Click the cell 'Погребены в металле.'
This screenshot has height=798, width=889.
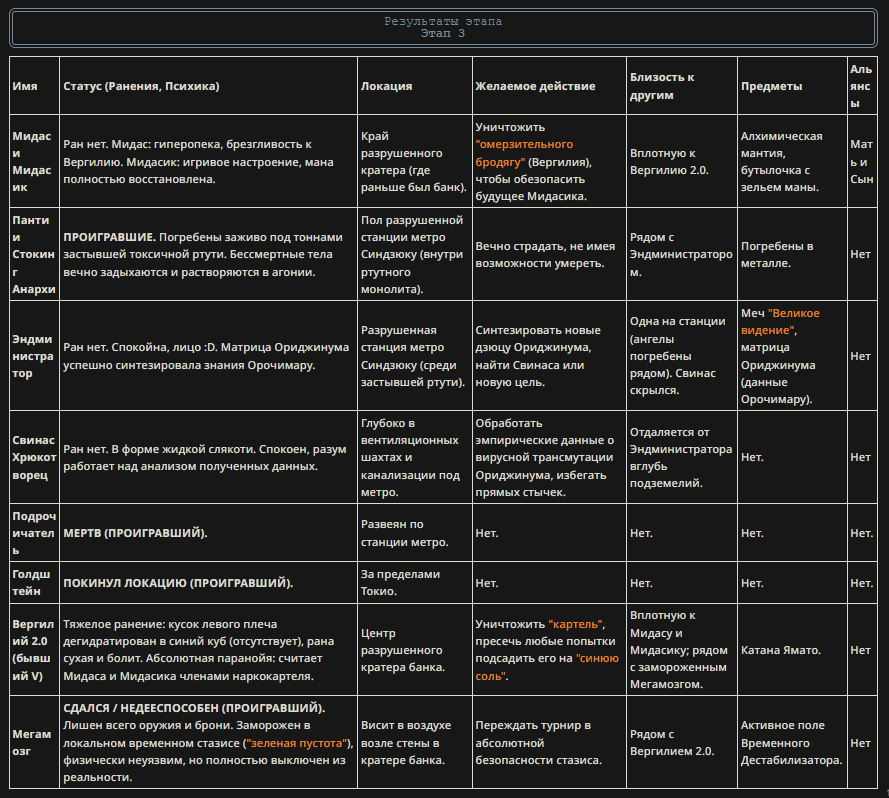(x=793, y=254)
